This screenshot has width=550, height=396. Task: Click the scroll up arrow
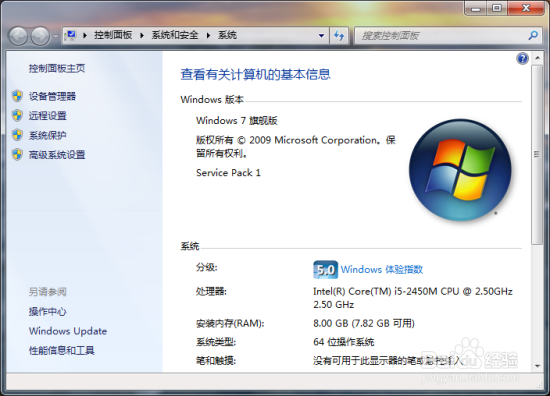pos(537,58)
